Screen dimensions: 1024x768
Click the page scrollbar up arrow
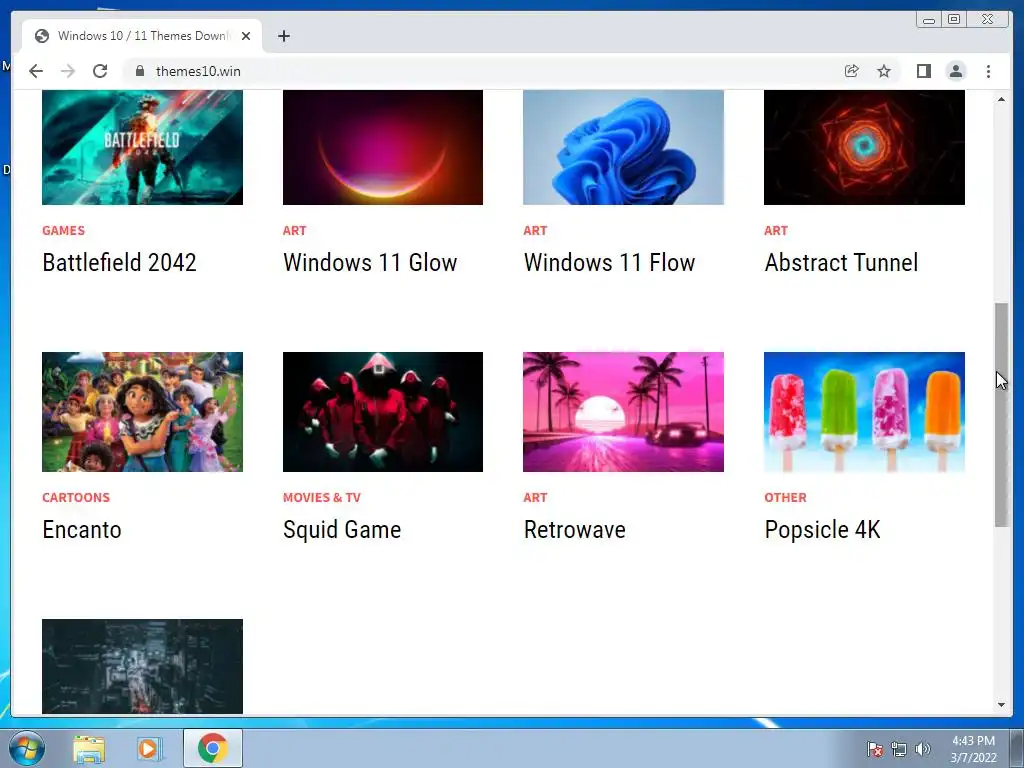pyautogui.click(x=1001, y=99)
